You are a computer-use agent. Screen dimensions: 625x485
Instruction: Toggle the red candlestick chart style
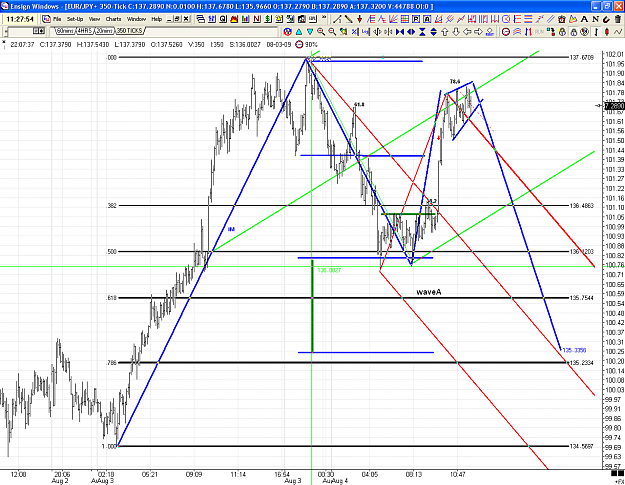(607, 31)
